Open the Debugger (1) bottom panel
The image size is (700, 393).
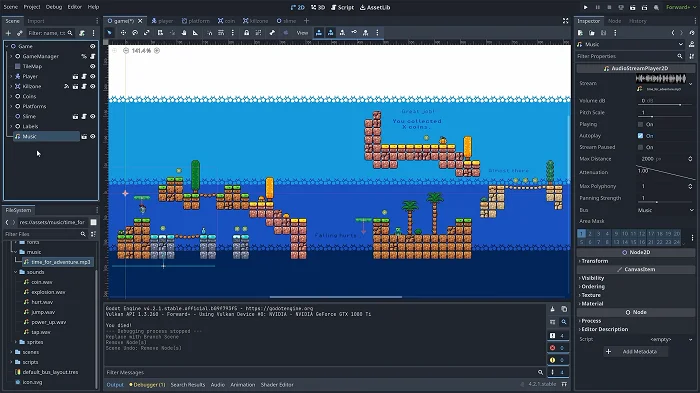tap(147, 385)
